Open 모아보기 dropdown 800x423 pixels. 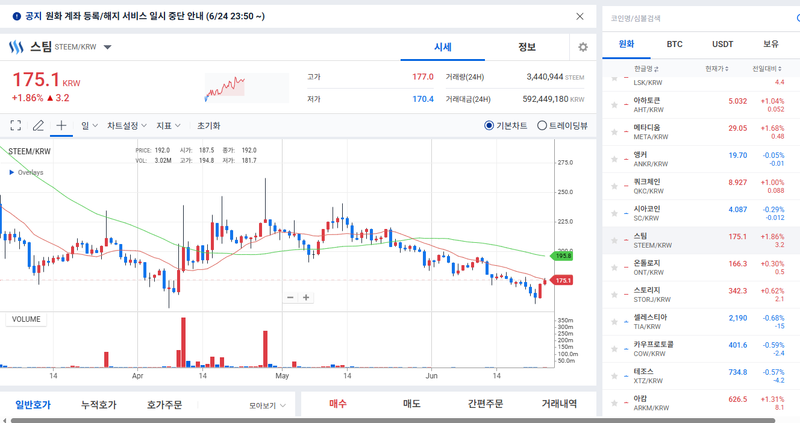pos(267,406)
